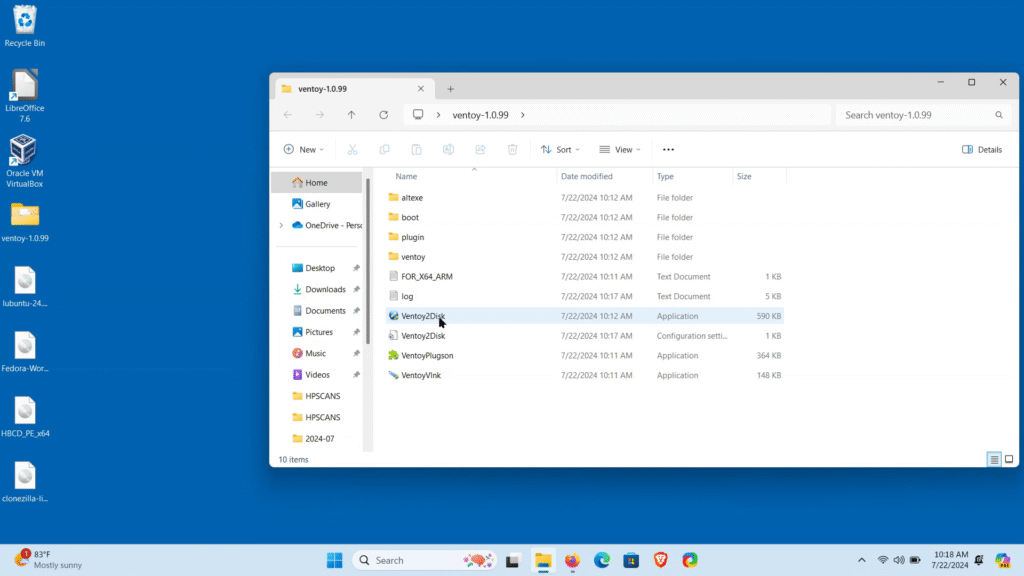Screen dimensions: 1024x576
Task: Launch VentoyPlugson application in file list
Action: (427, 355)
